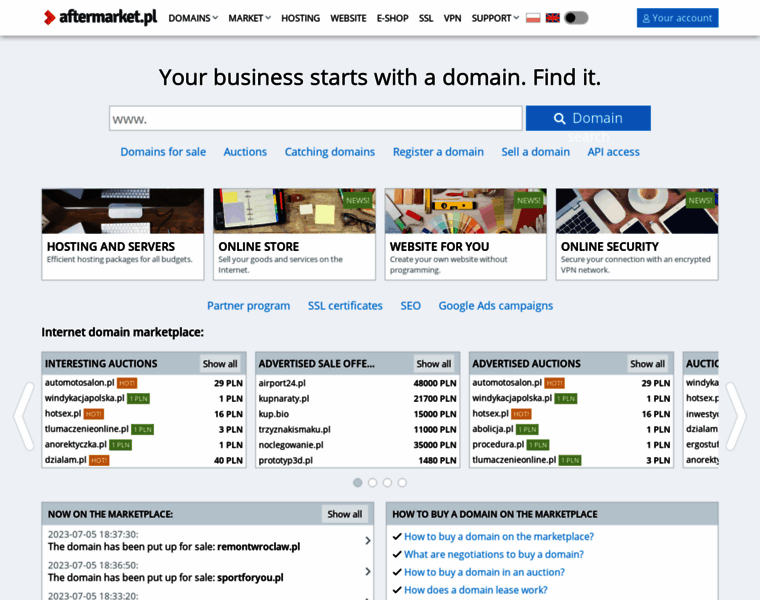
Task: Select the first carousel page dot
Action: pos(358,483)
